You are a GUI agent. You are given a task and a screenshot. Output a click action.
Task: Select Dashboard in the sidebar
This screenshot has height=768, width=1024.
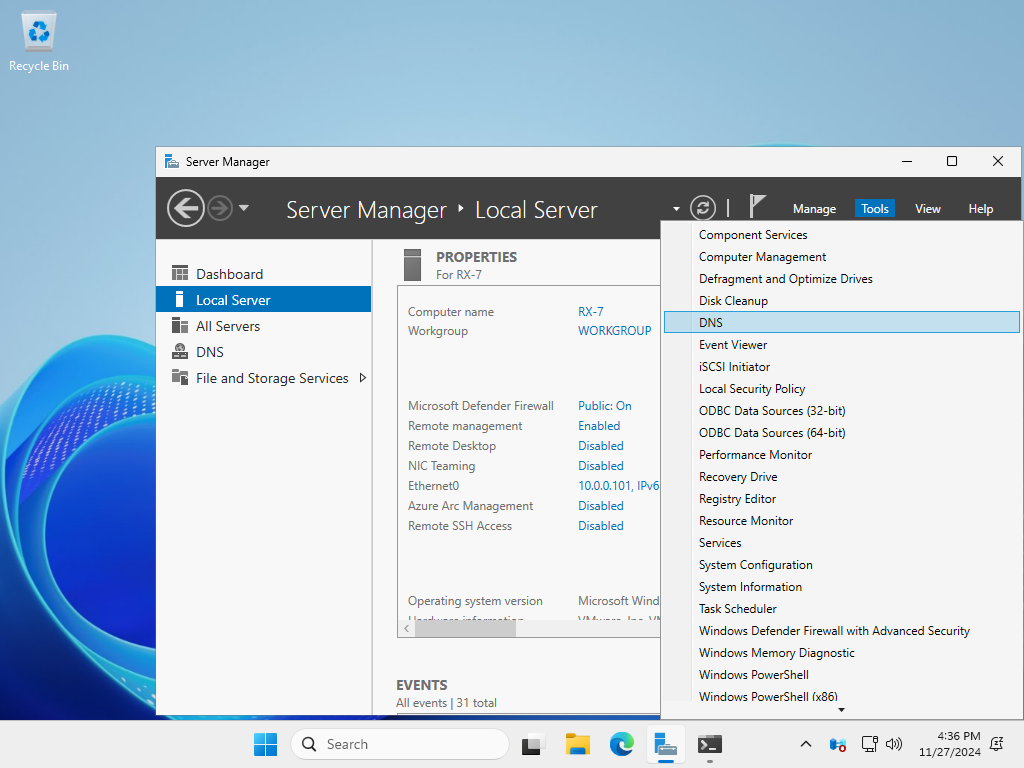264,274
